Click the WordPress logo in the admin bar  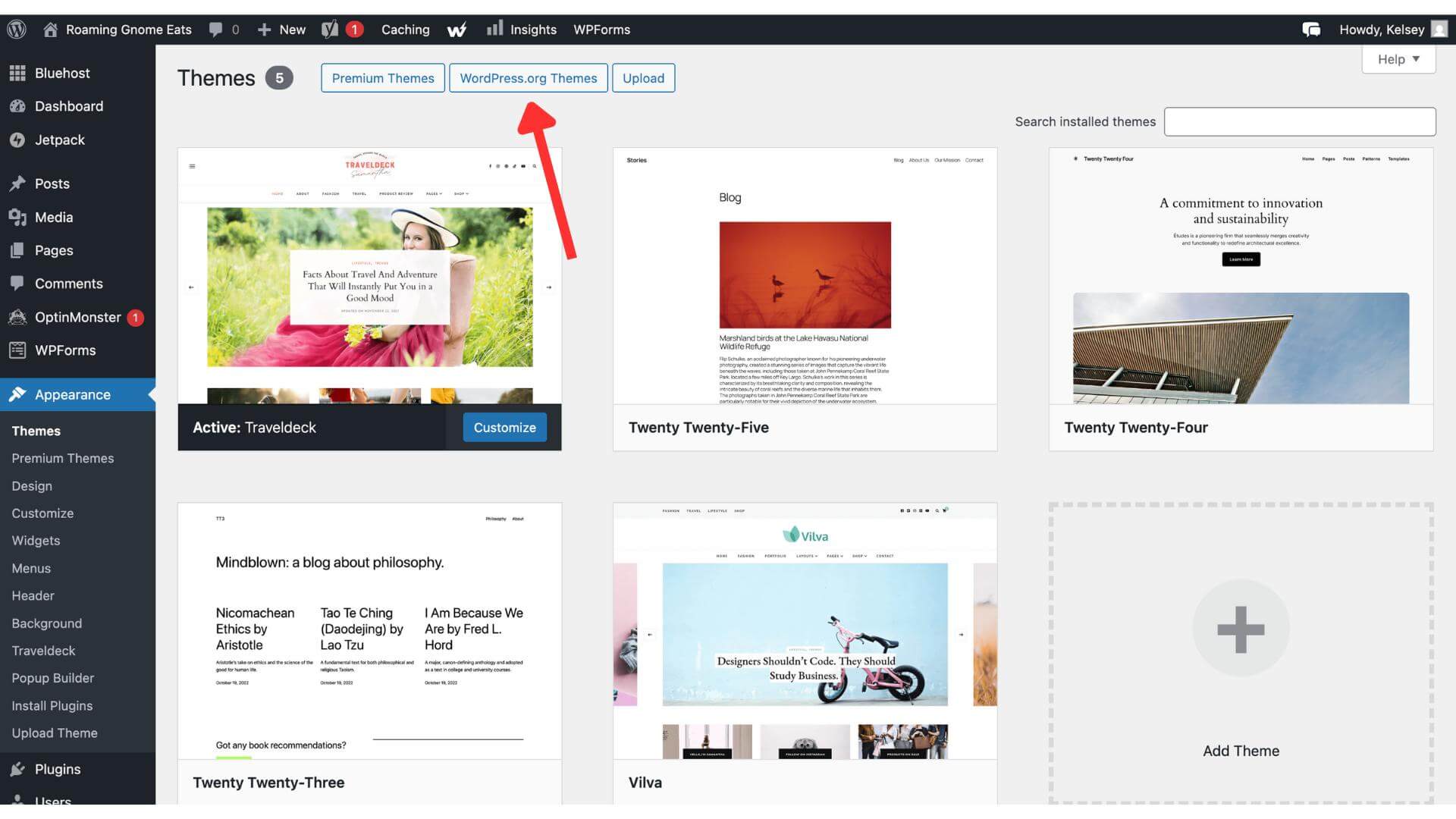click(16, 29)
